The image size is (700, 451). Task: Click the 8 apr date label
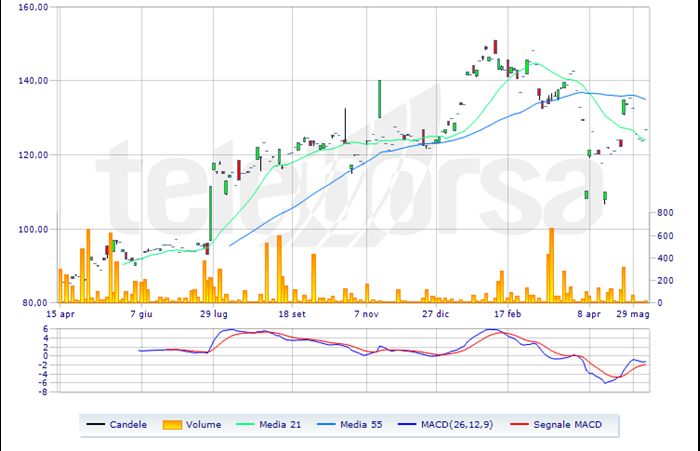[589, 314]
